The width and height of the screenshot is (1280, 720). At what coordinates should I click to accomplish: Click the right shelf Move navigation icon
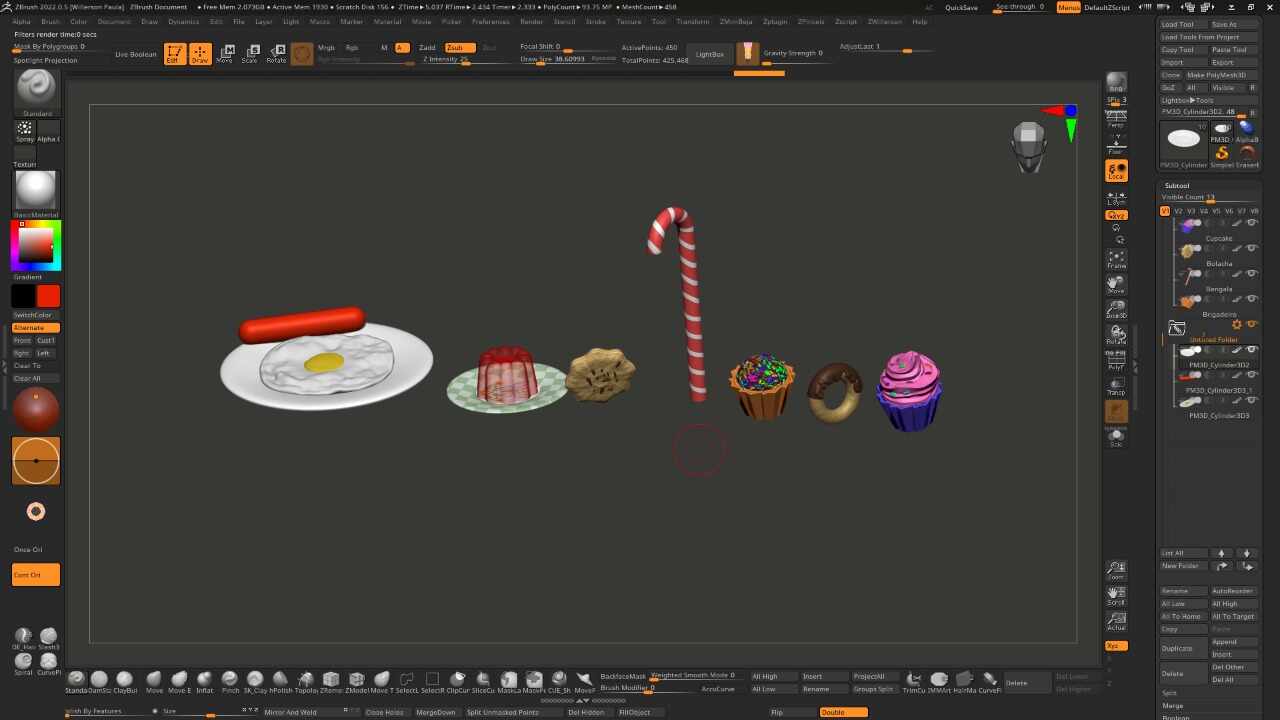coord(1116,284)
